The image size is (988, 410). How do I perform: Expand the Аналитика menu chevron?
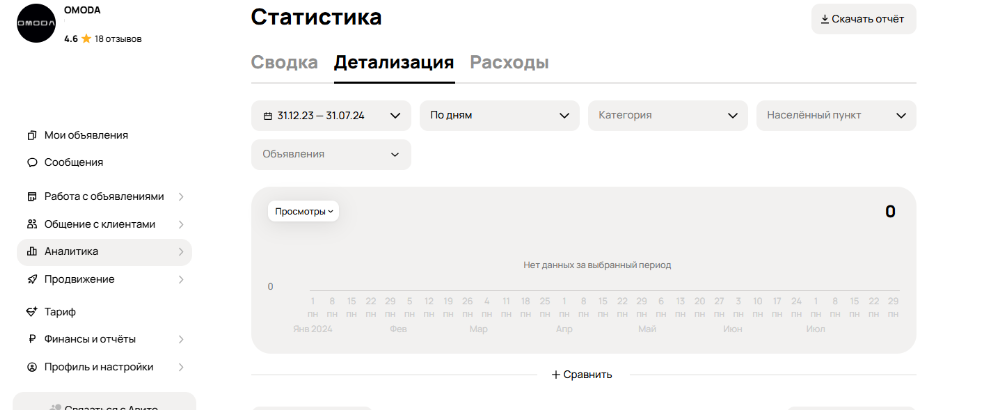click(181, 252)
